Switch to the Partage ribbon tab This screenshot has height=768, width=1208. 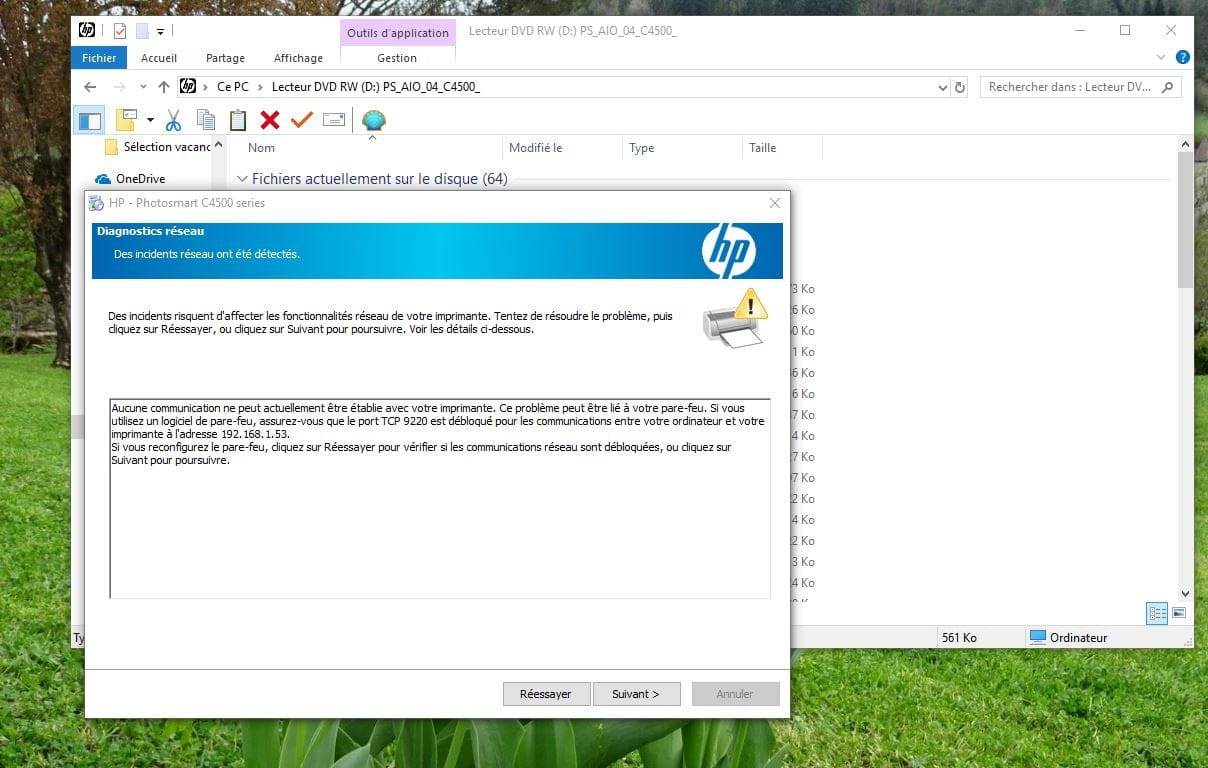click(225, 58)
